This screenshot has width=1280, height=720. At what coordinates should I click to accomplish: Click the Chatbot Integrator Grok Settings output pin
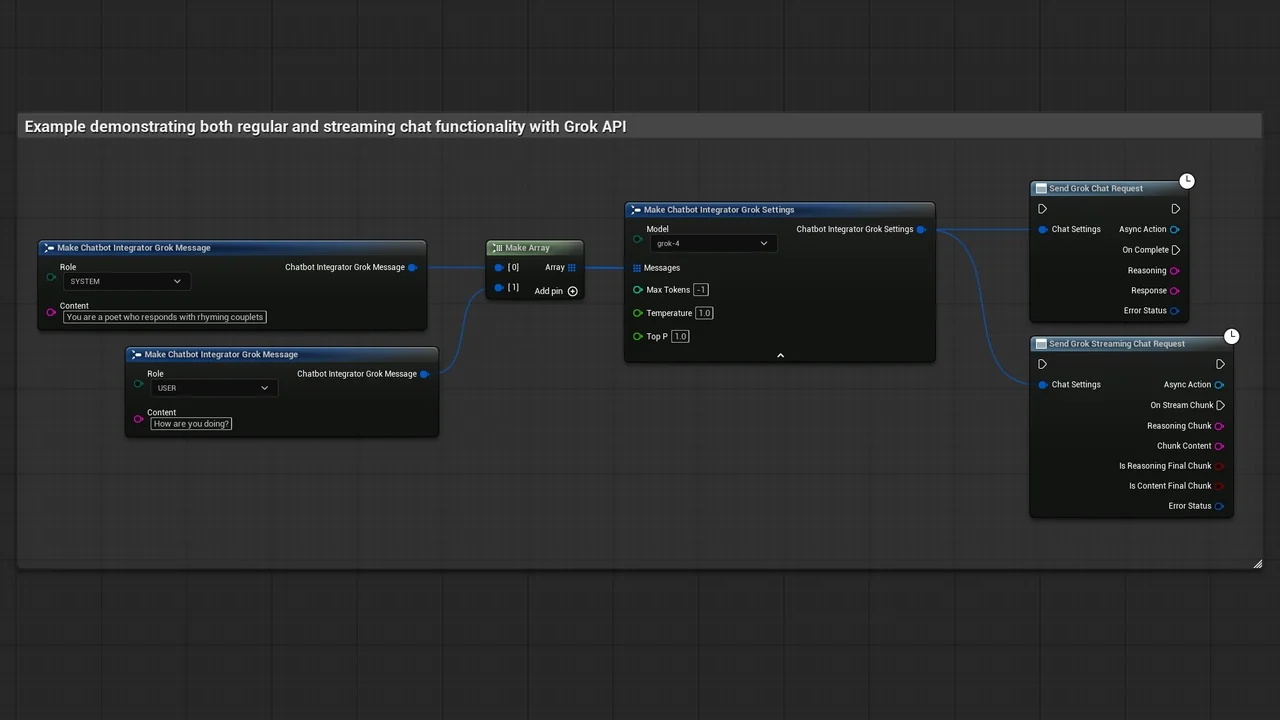coord(921,229)
